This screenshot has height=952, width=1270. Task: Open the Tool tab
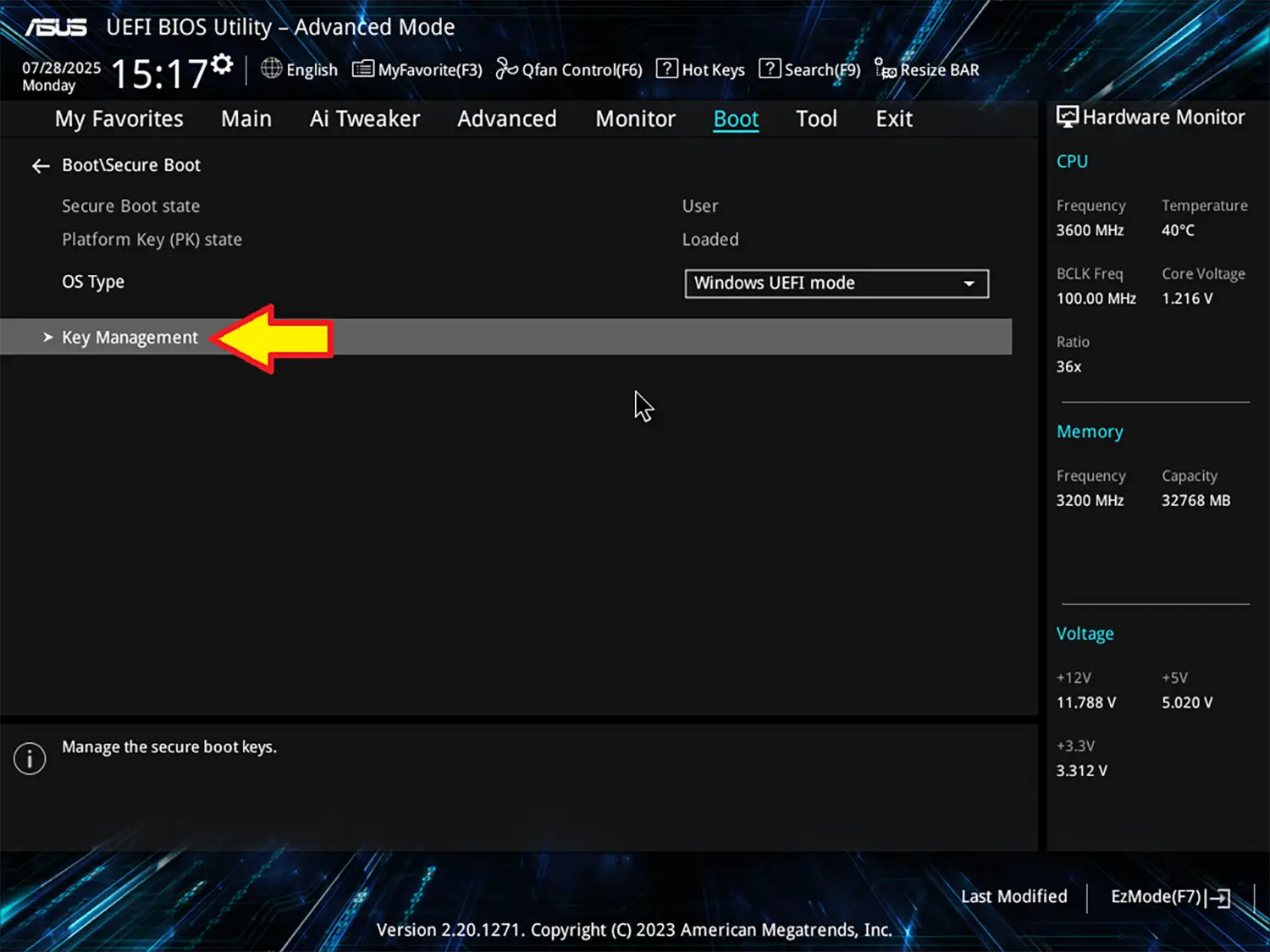[x=816, y=119]
